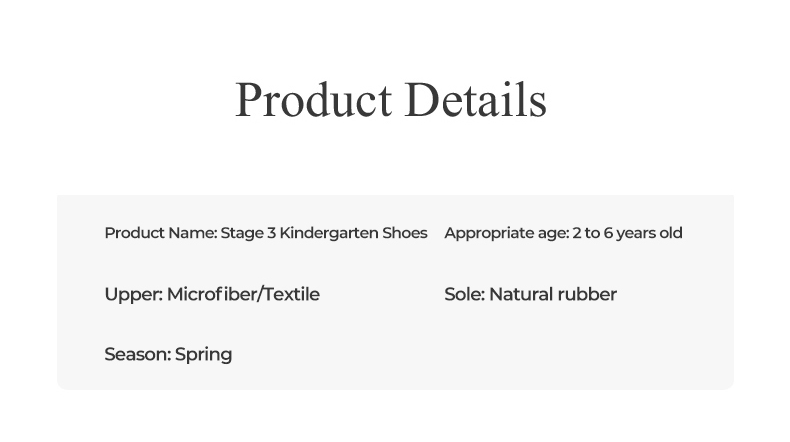The image size is (790, 442).
Task: Click the "Spring" season value
Action: tap(203, 355)
